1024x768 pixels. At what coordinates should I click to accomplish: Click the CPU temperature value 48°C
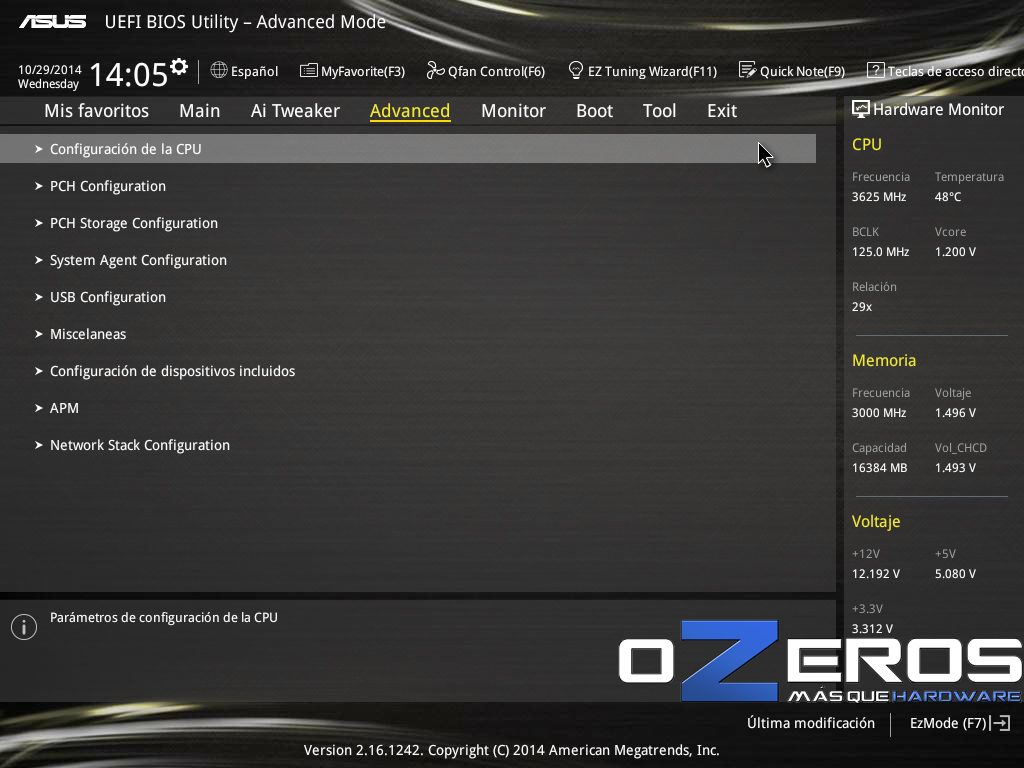tap(948, 197)
